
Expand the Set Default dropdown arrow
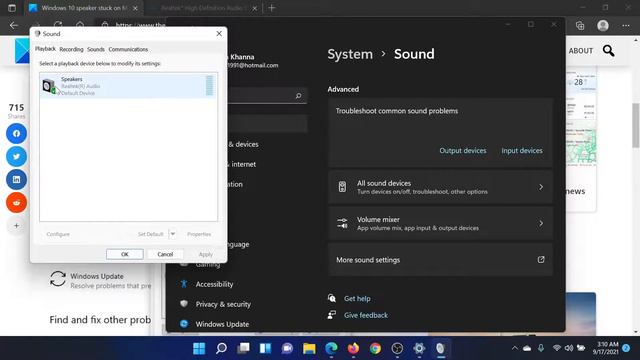tap(173, 234)
